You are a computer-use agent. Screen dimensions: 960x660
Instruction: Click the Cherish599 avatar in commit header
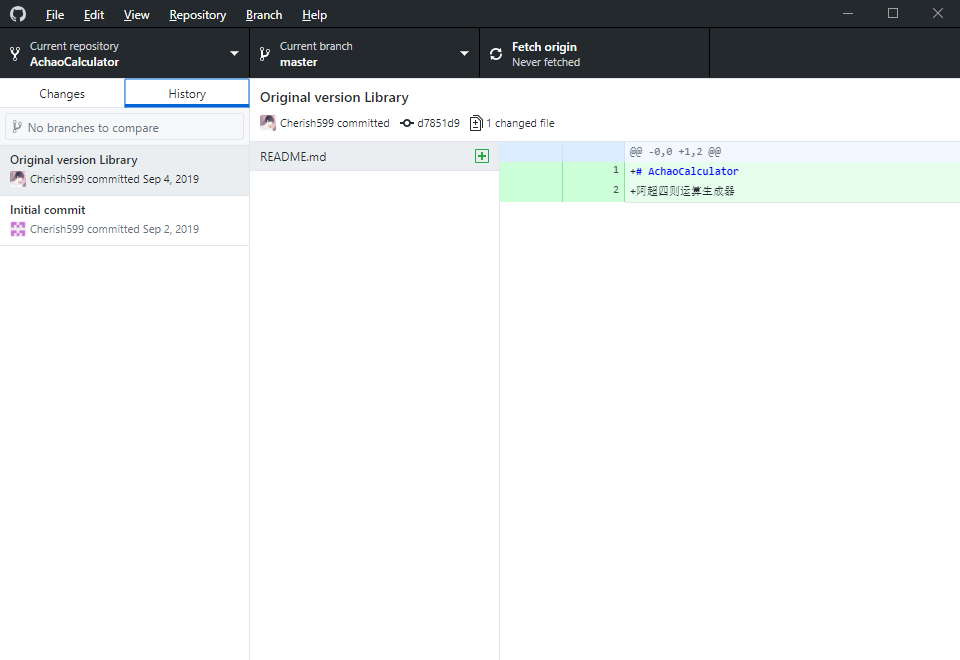pyautogui.click(x=268, y=123)
